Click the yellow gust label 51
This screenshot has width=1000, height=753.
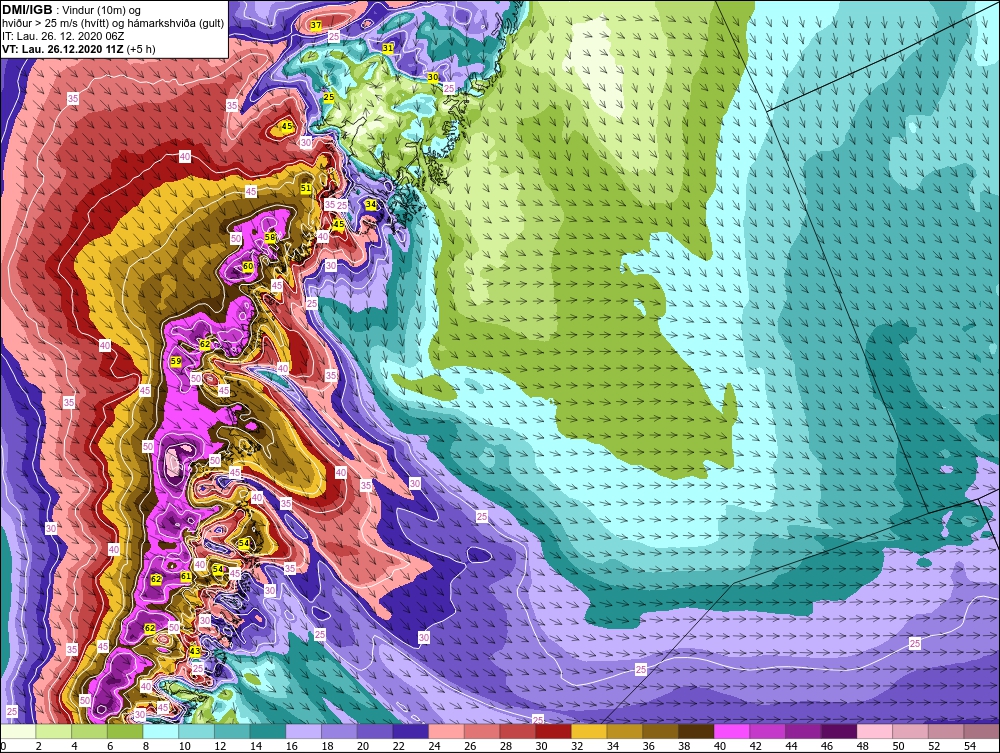305,188
